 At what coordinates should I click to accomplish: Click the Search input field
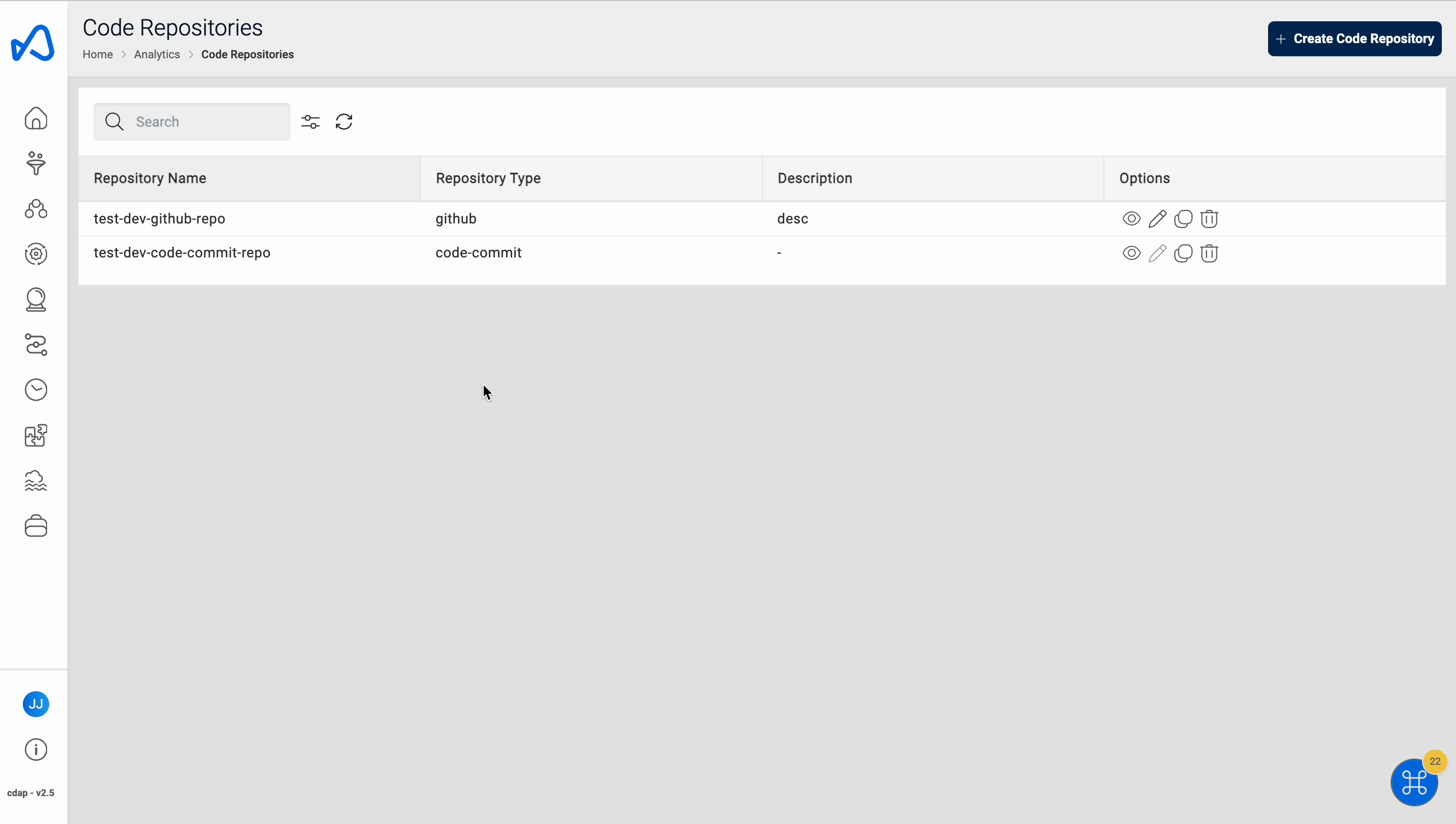tap(192, 121)
